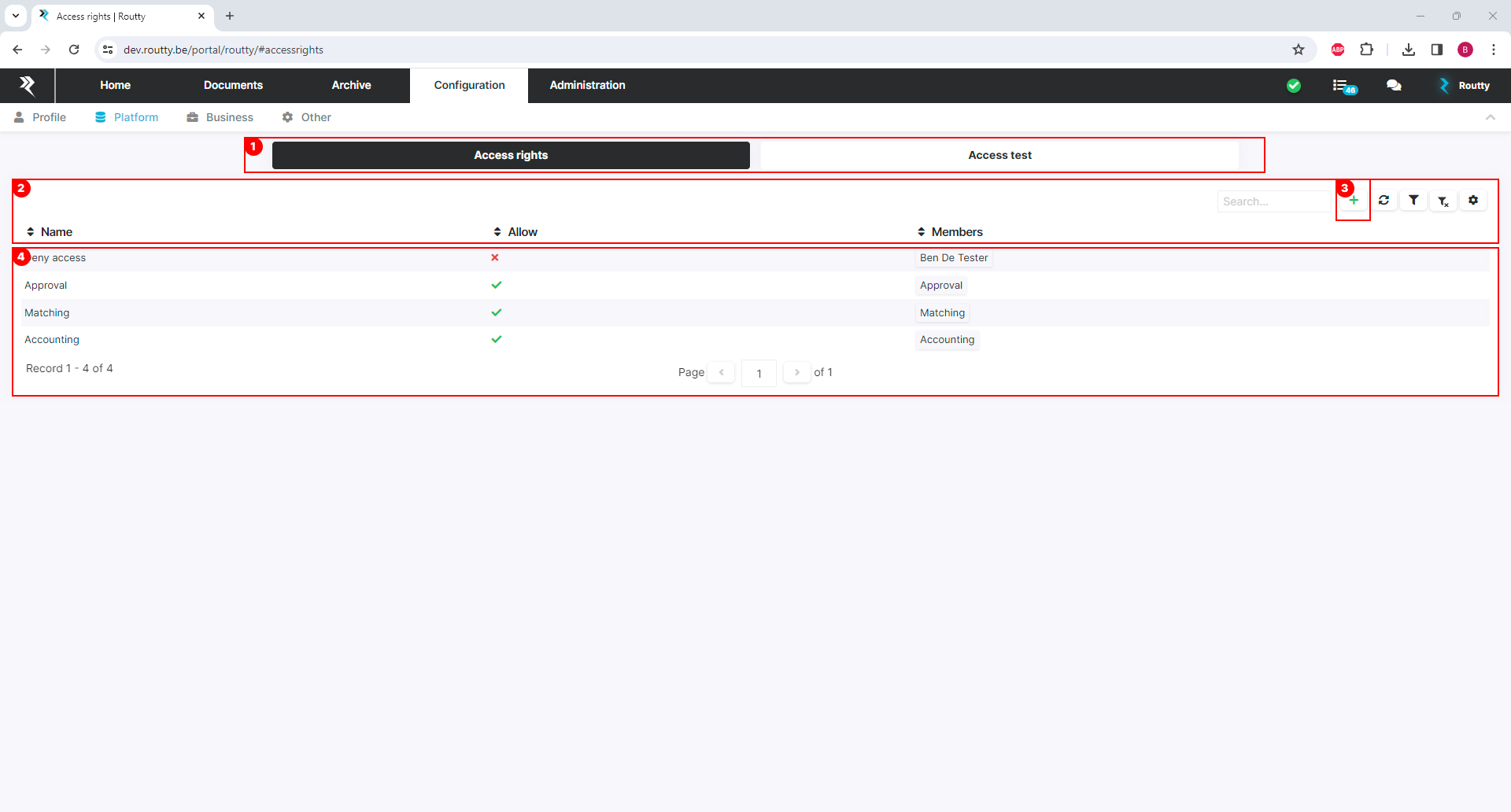This screenshot has height=812, width=1511.
Task: Click the Routty logo in navbar
Action: pos(28,86)
